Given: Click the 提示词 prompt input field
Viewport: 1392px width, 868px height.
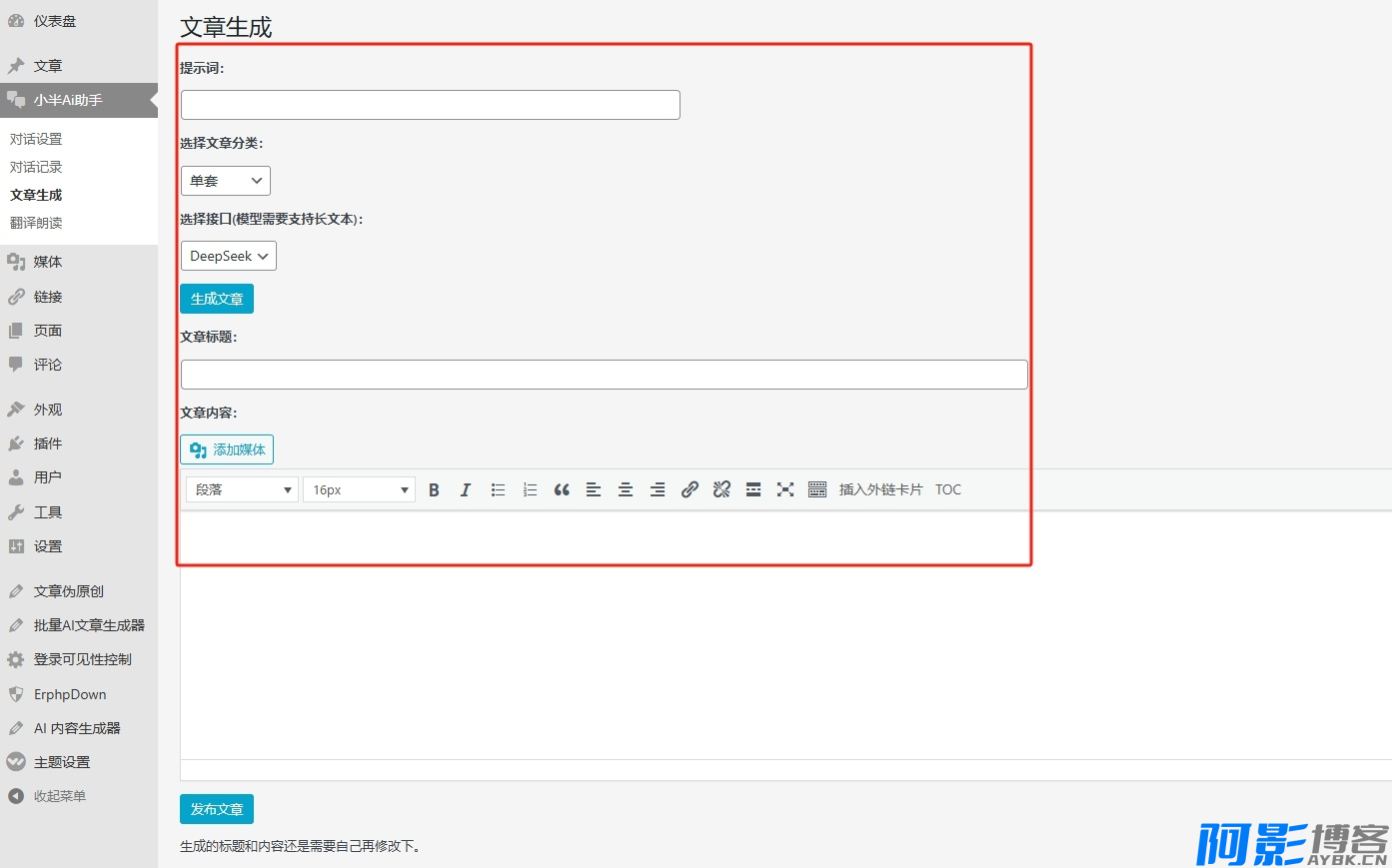Looking at the screenshot, I should (x=431, y=105).
